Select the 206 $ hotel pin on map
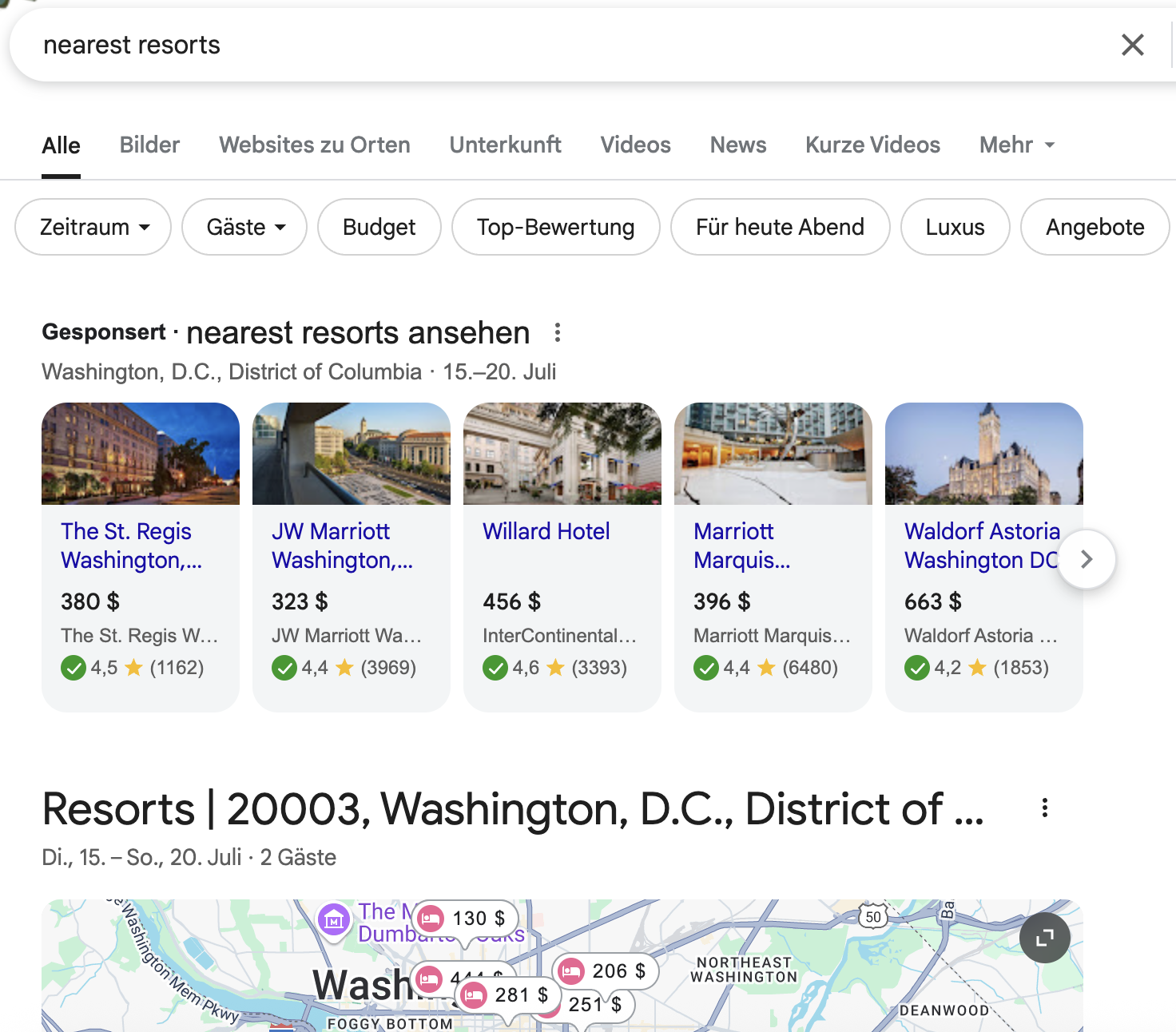The width and height of the screenshot is (1176, 1032). point(606,971)
